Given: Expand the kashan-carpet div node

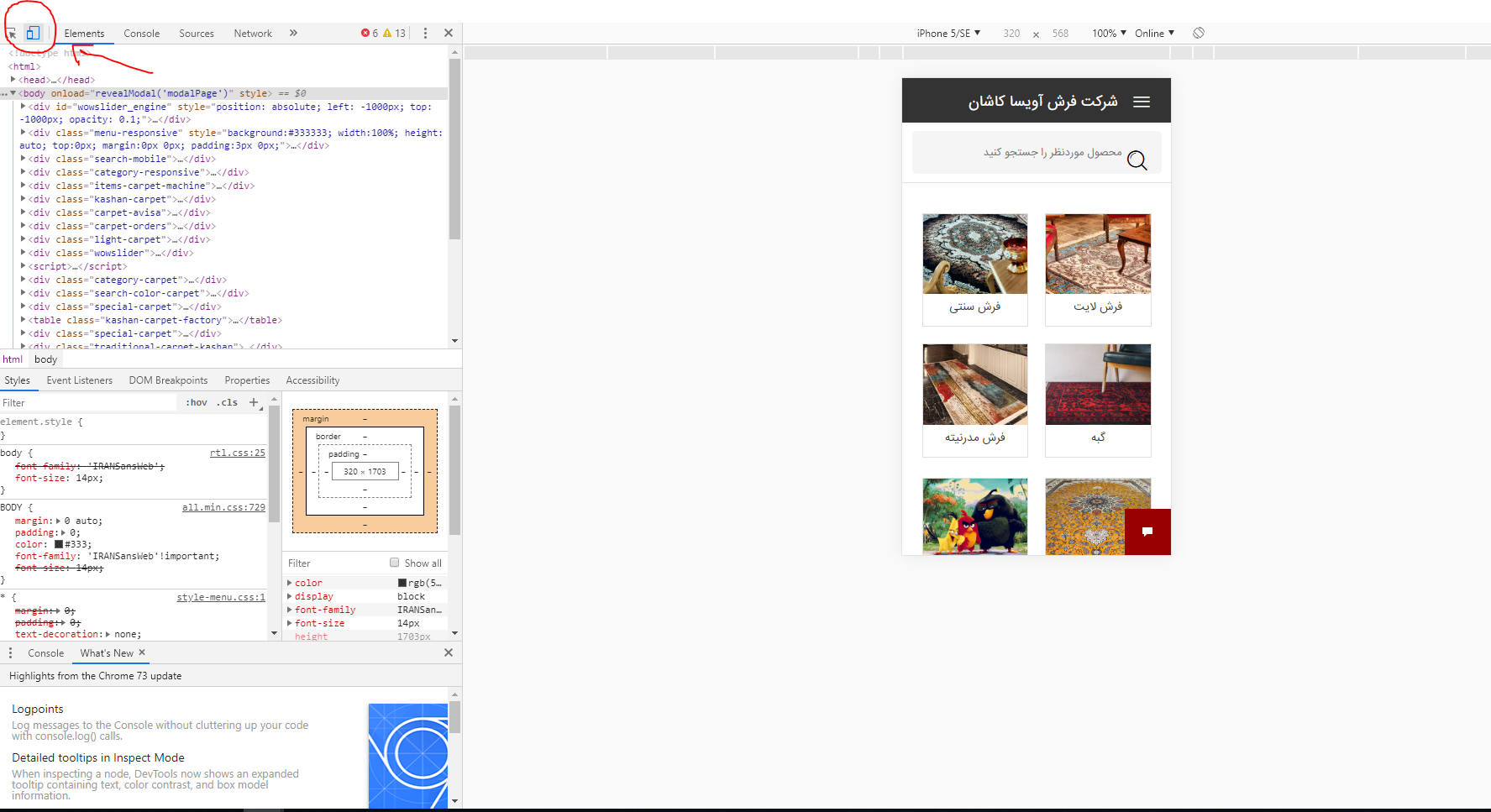Looking at the screenshot, I should (x=23, y=199).
